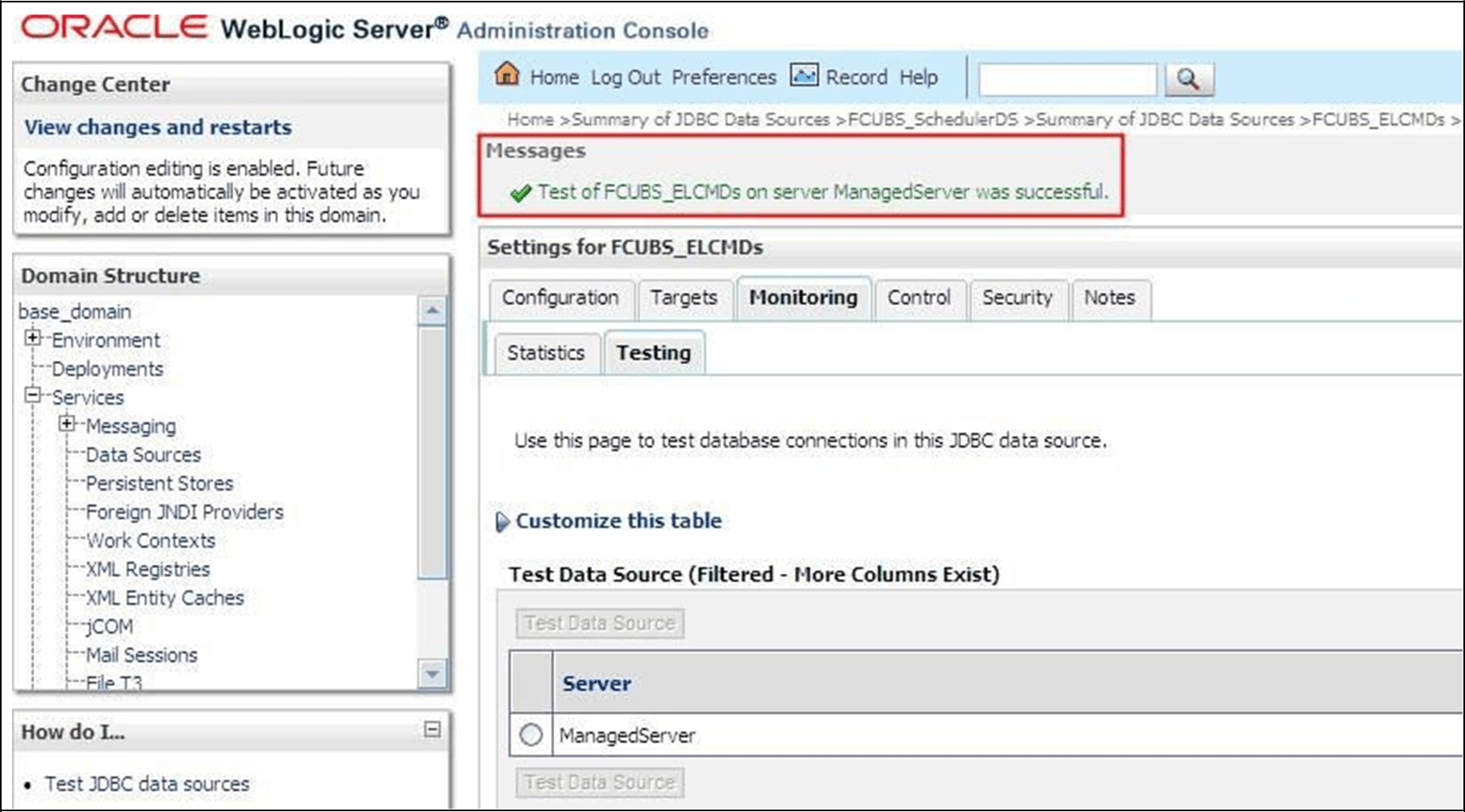Expand the Messaging tree node
The height and width of the screenshot is (812, 1465).
point(67,424)
